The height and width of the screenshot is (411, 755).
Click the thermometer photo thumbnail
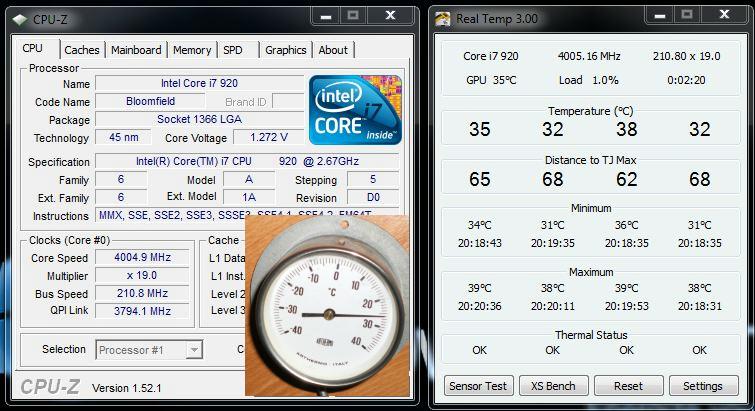coord(327,306)
